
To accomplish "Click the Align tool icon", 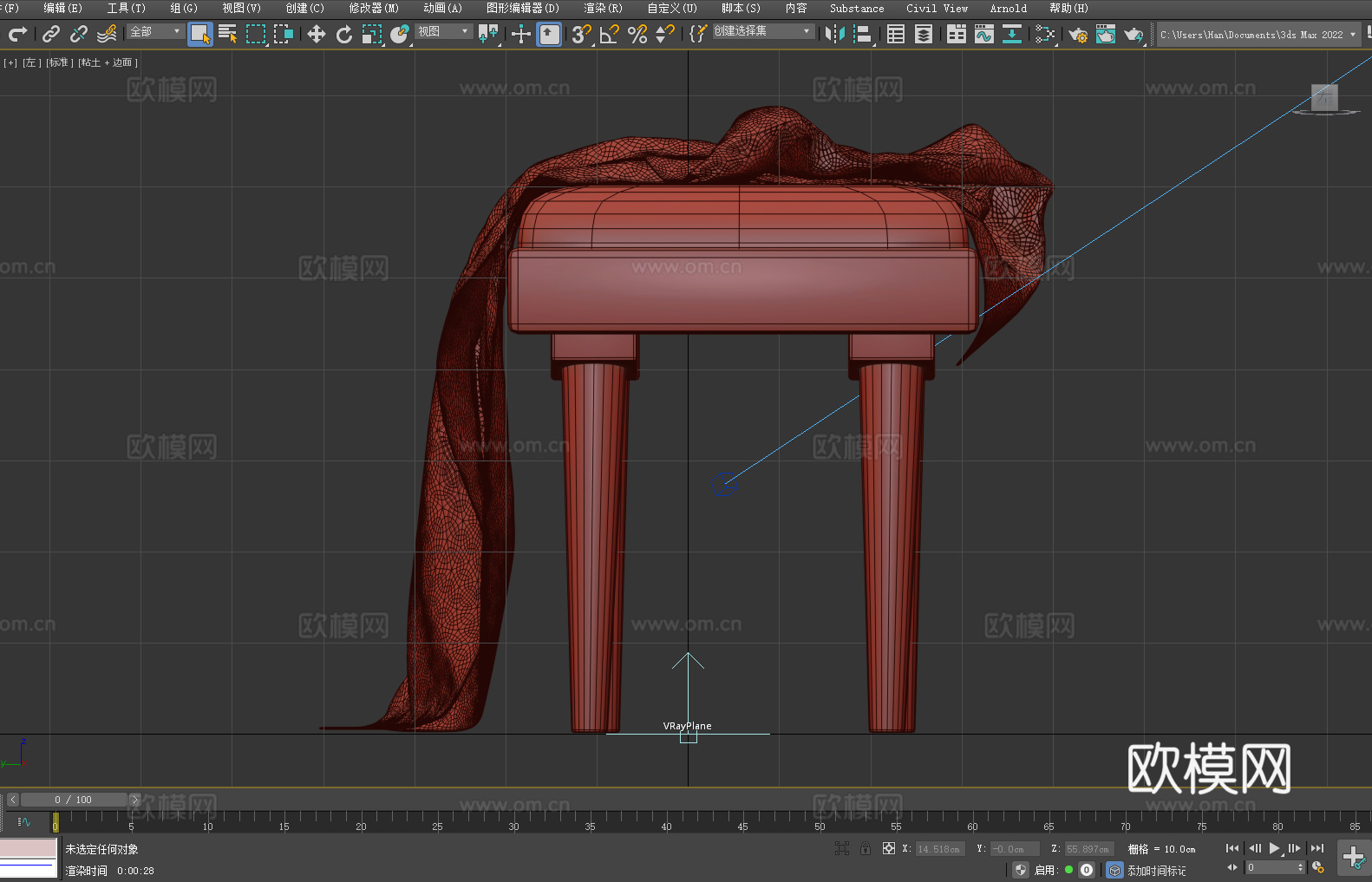I will tap(863, 34).
